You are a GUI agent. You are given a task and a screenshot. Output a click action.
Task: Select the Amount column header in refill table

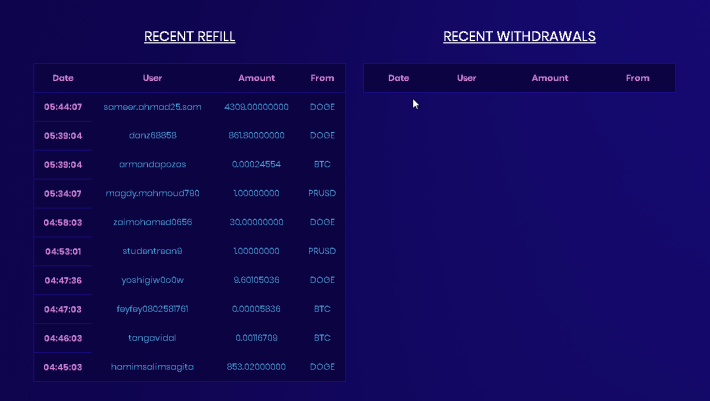click(256, 78)
